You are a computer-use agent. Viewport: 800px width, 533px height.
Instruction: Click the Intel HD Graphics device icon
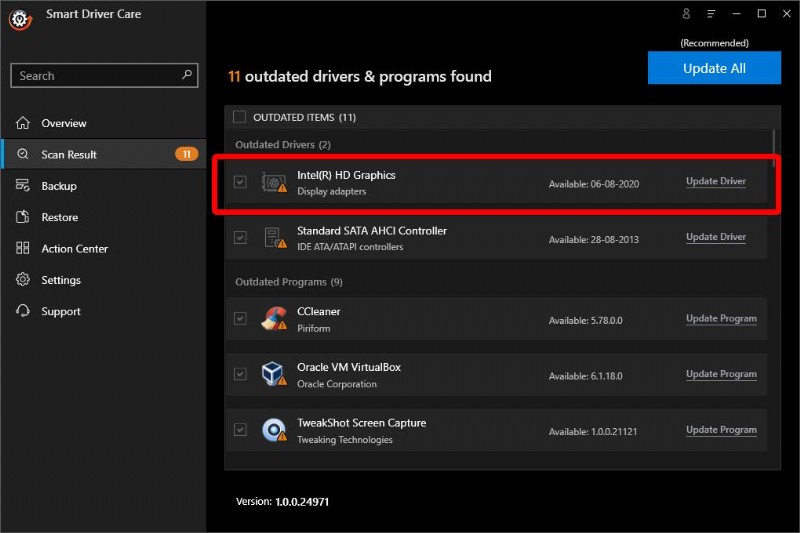click(274, 182)
